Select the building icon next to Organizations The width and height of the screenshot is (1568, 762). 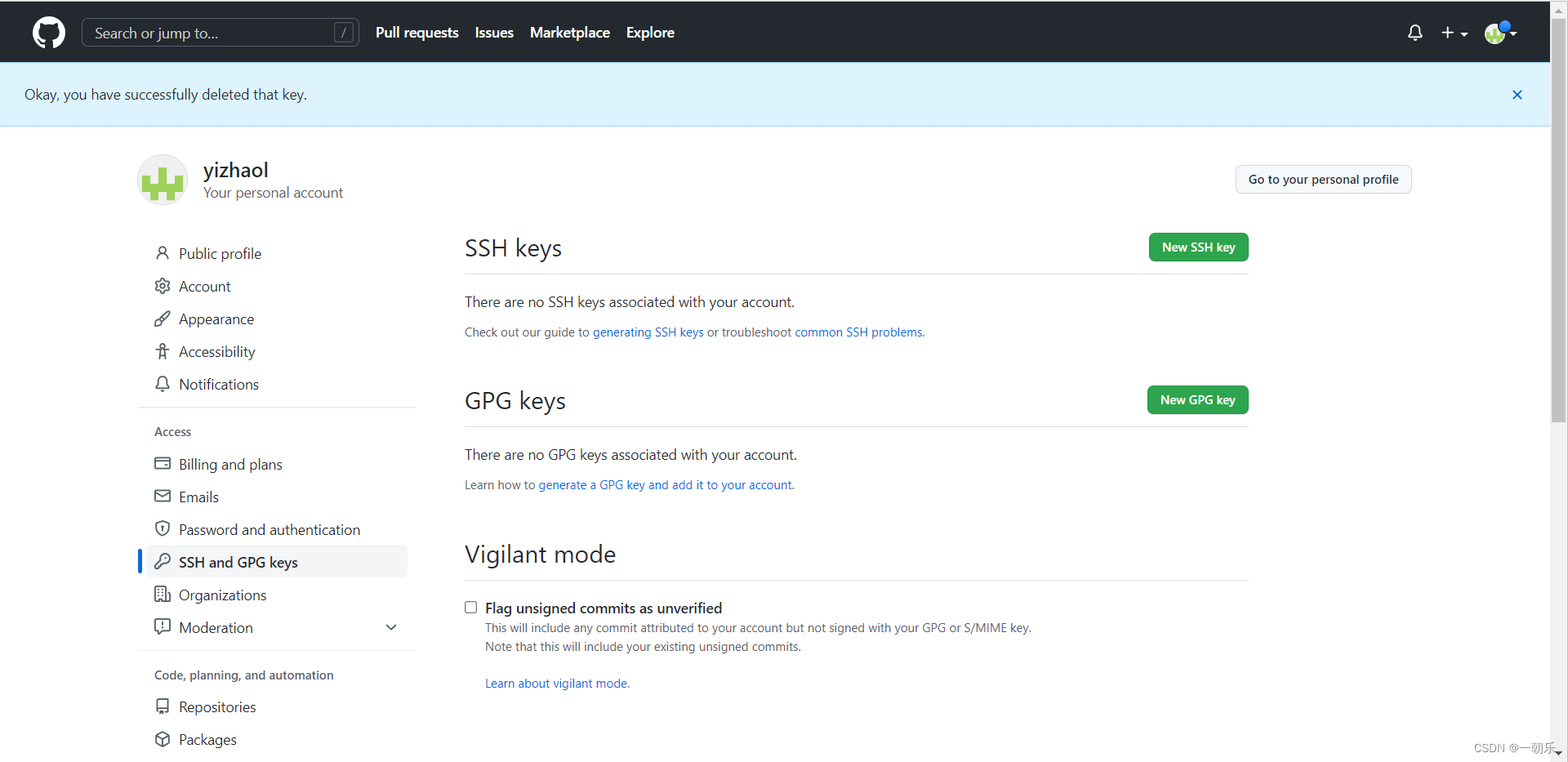(x=163, y=595)
